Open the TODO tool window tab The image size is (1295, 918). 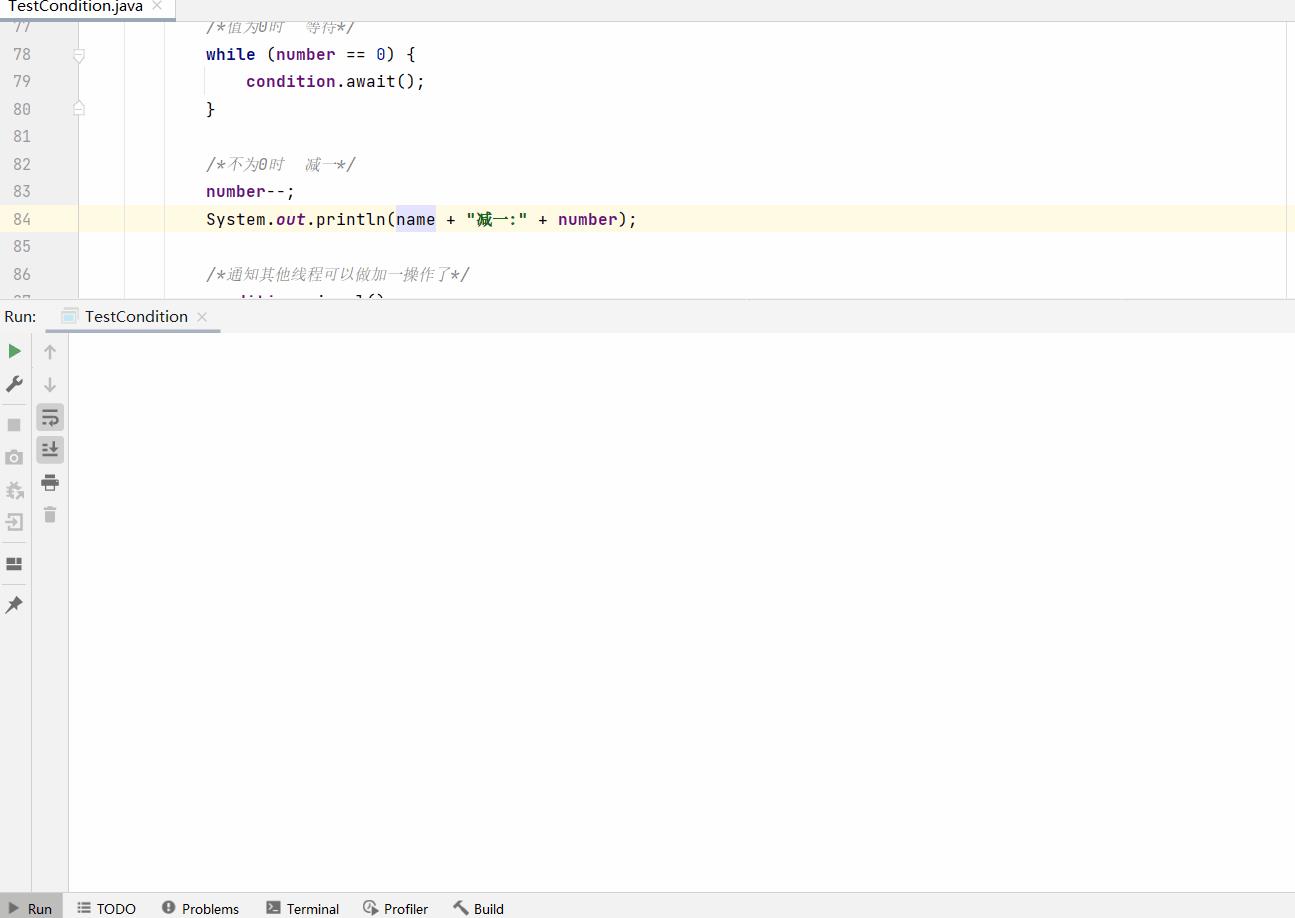pos(106,908)
